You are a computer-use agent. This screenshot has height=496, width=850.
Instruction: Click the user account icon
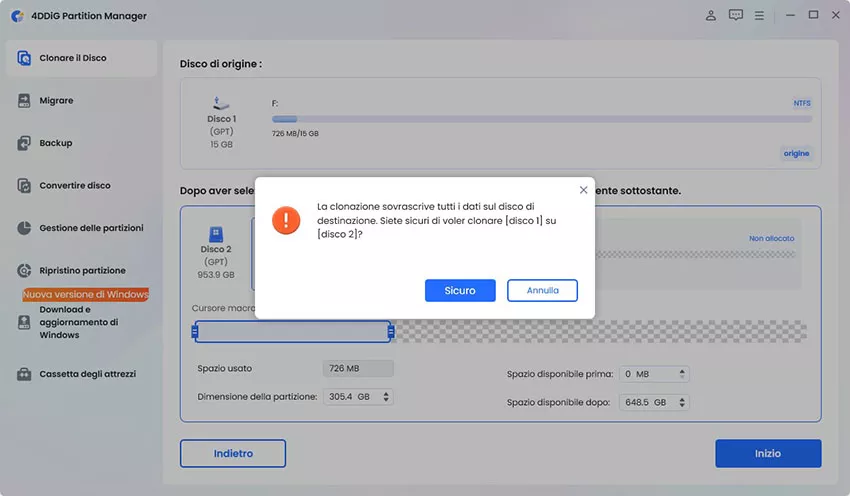[711, 16]
